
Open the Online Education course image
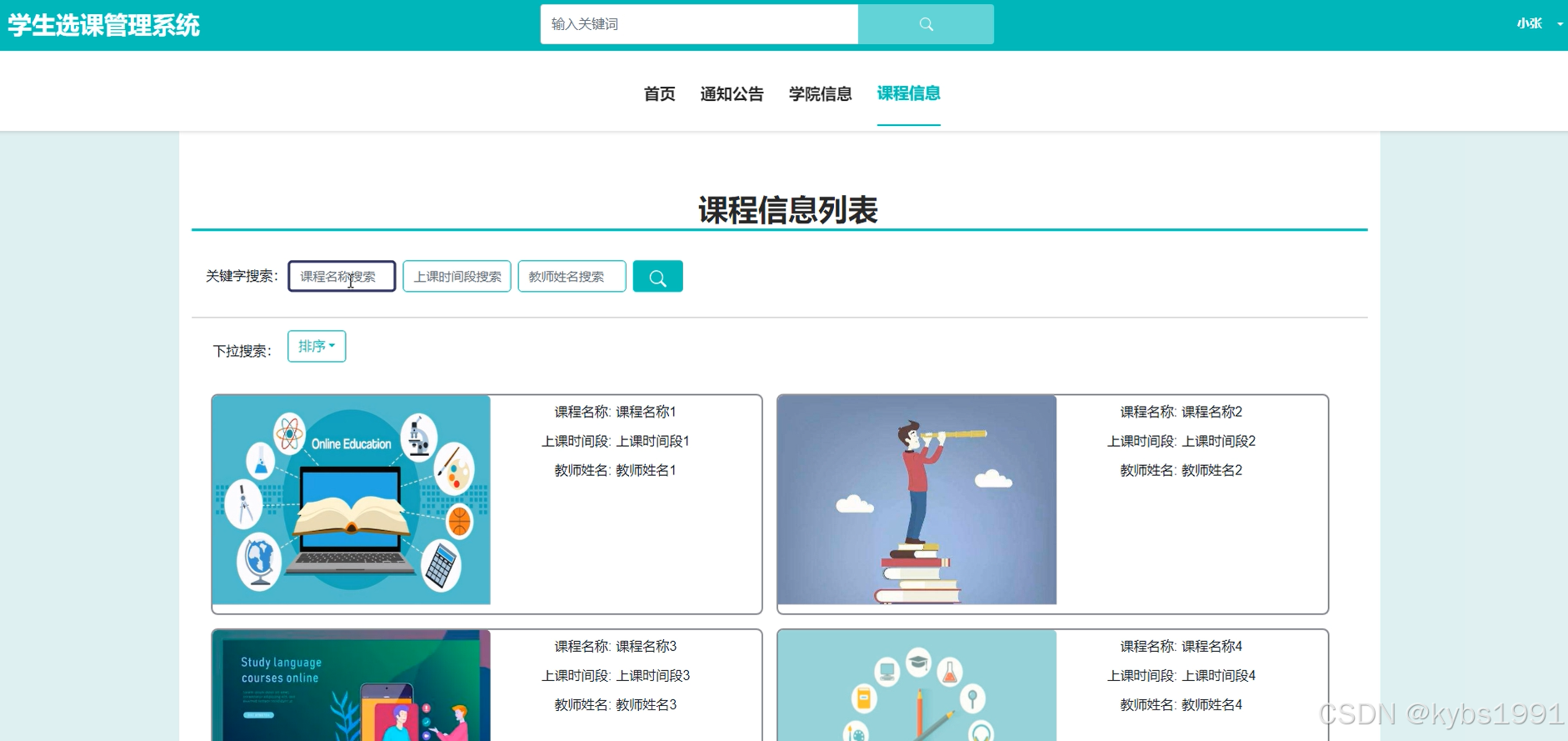[352, 500]
